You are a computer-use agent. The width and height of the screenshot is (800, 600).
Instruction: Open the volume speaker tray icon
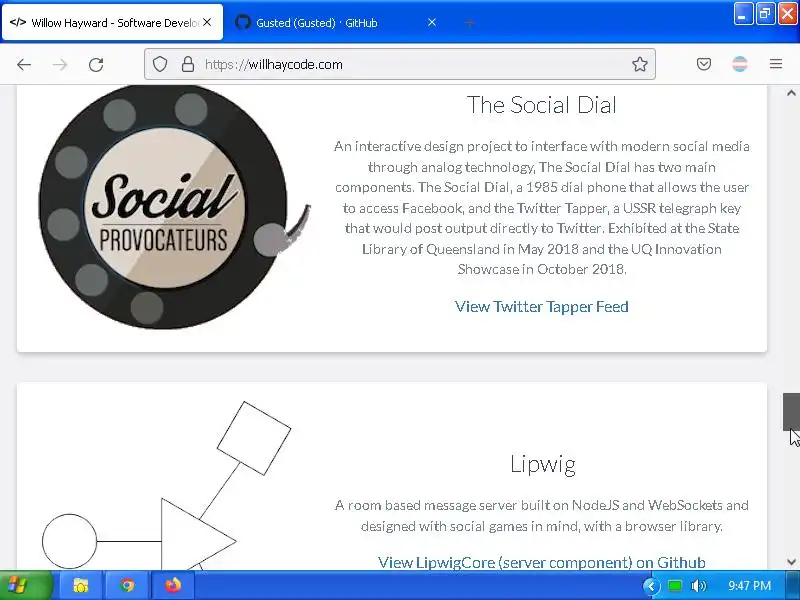(x=698, y=586)
